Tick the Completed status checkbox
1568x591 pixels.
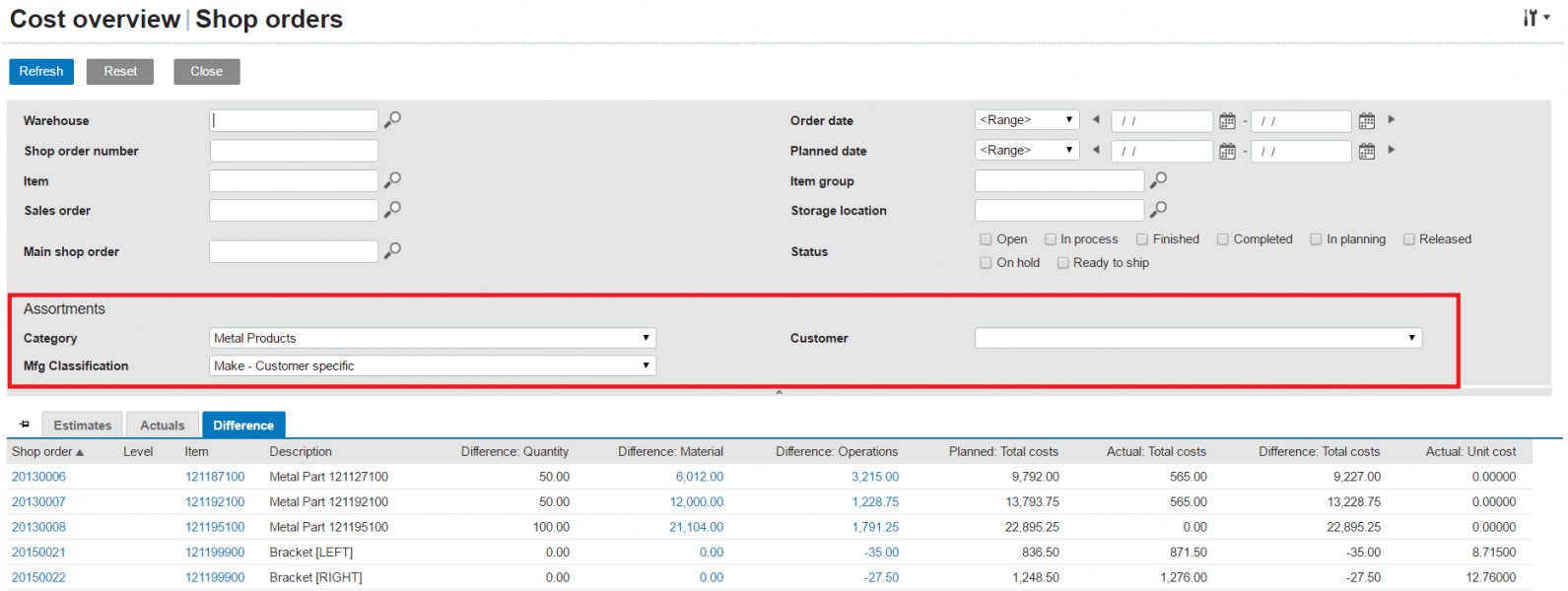(1222, 239)
